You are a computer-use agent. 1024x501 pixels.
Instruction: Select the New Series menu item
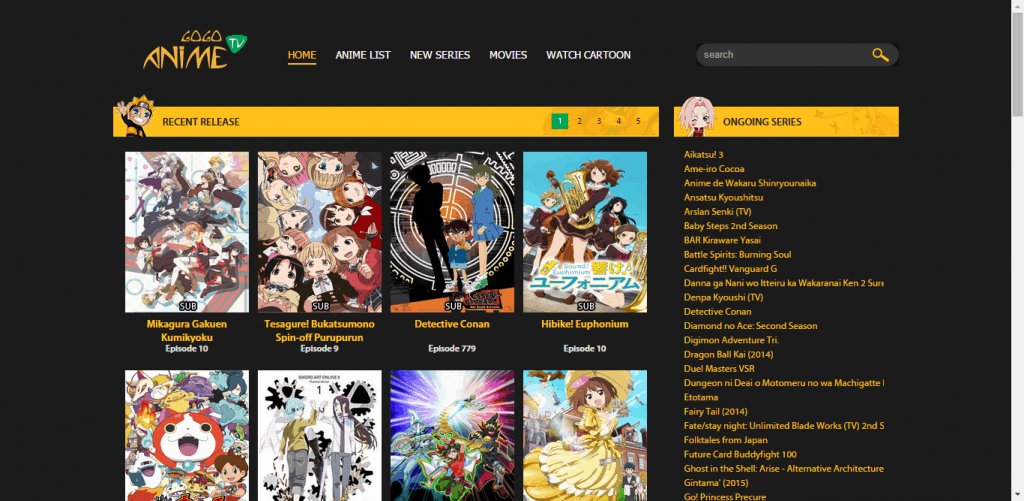tap(440, 55)
